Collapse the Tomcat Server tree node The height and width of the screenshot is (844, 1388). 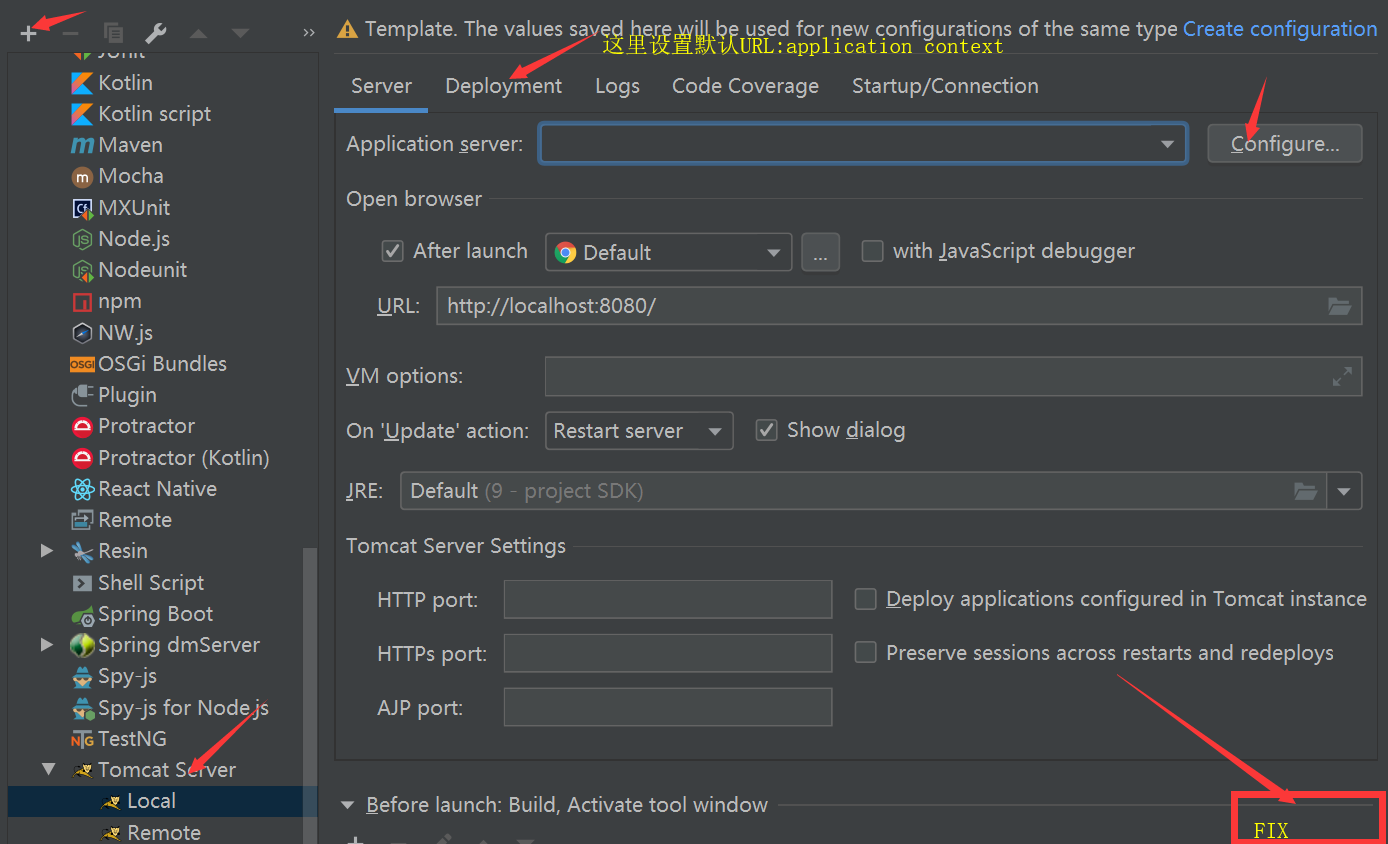pyautogui.click(x=47, y=770)
